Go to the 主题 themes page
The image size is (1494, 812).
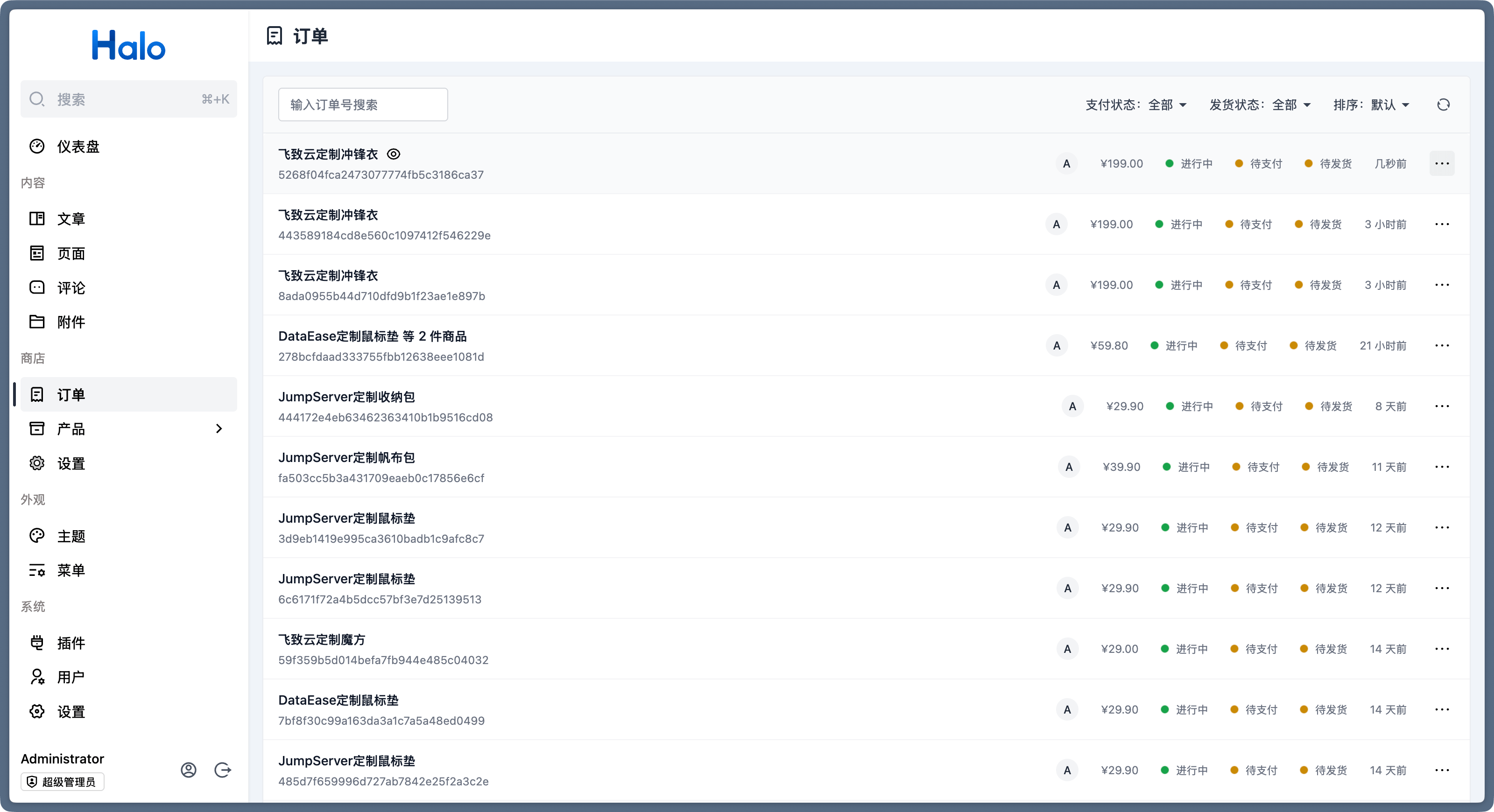[x=71, y=536]
